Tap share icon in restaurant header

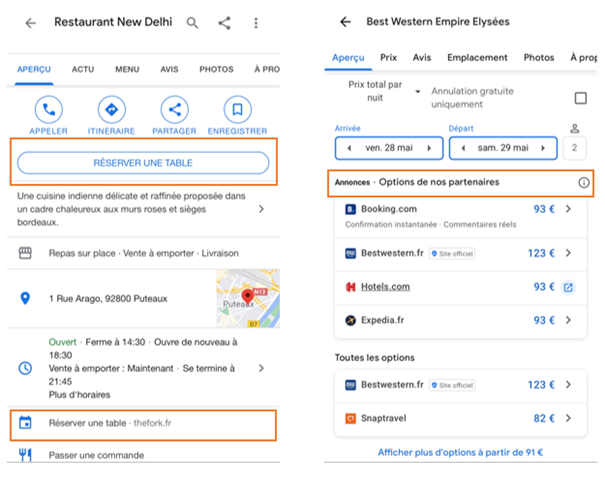click(x=225, y=23)
